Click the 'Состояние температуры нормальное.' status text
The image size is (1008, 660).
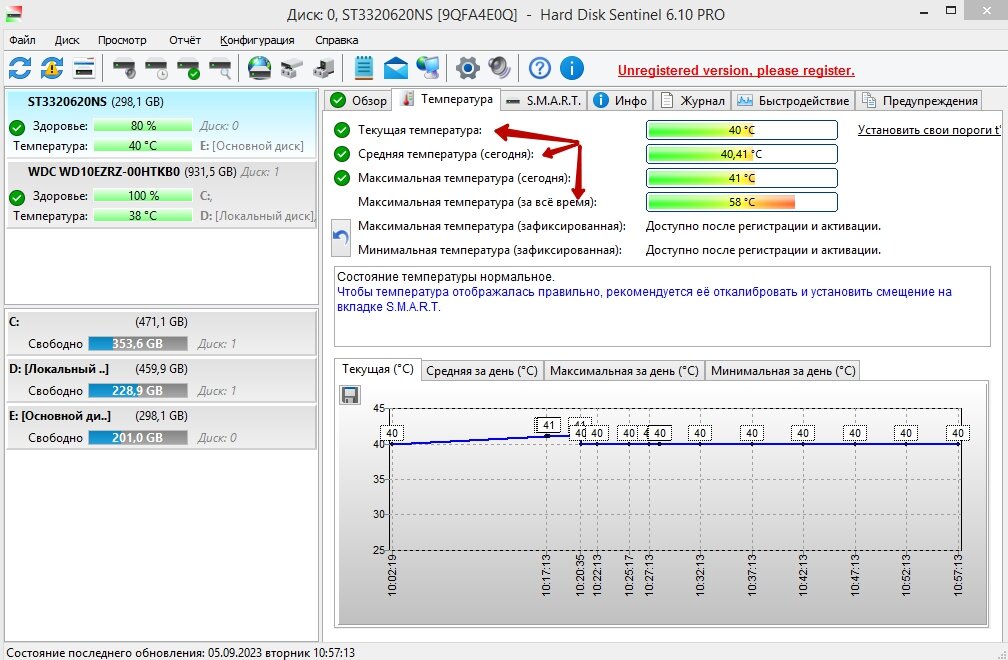coord(446,277)
